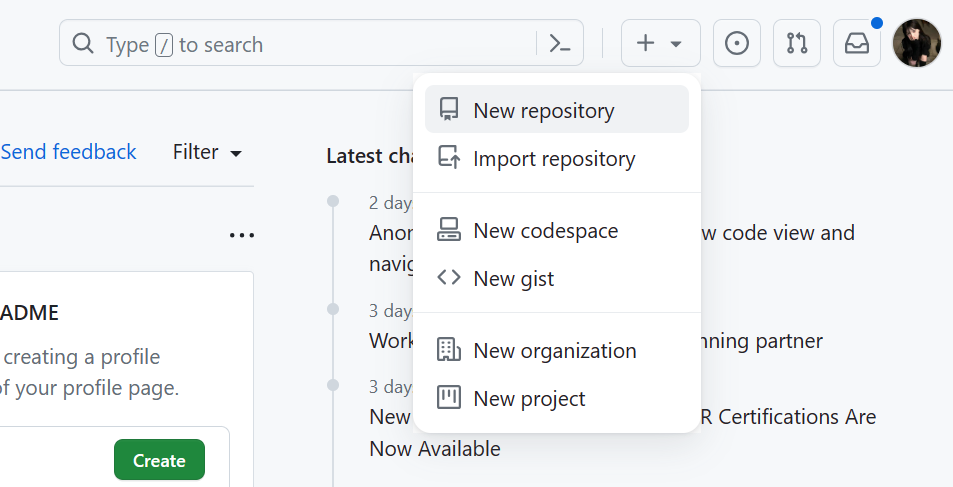Choose New gist menu entry
Image resolution: width=953 pixels, height=487 pixels.
point(513,278)
